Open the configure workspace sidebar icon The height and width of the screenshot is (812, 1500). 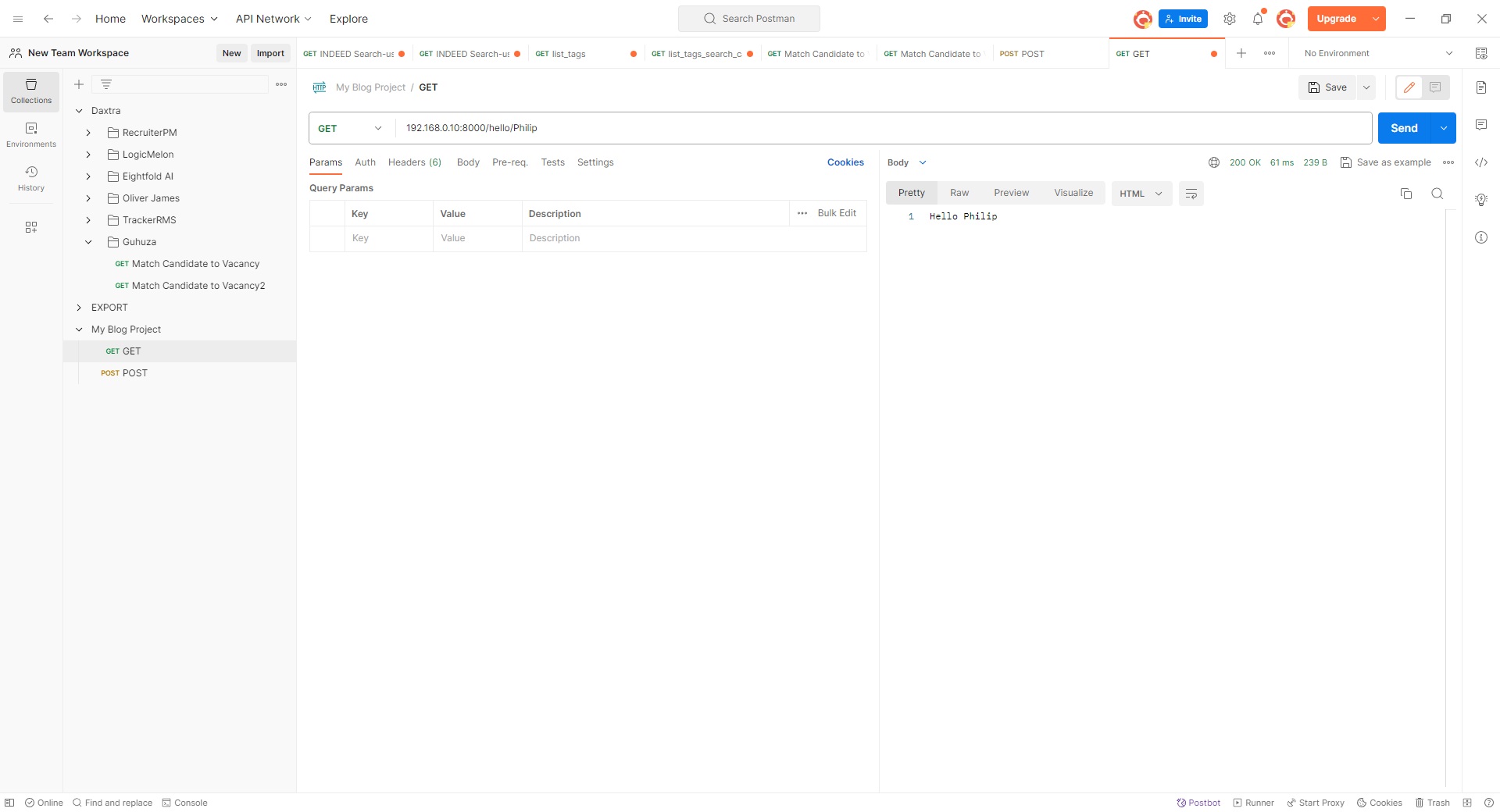31,227
